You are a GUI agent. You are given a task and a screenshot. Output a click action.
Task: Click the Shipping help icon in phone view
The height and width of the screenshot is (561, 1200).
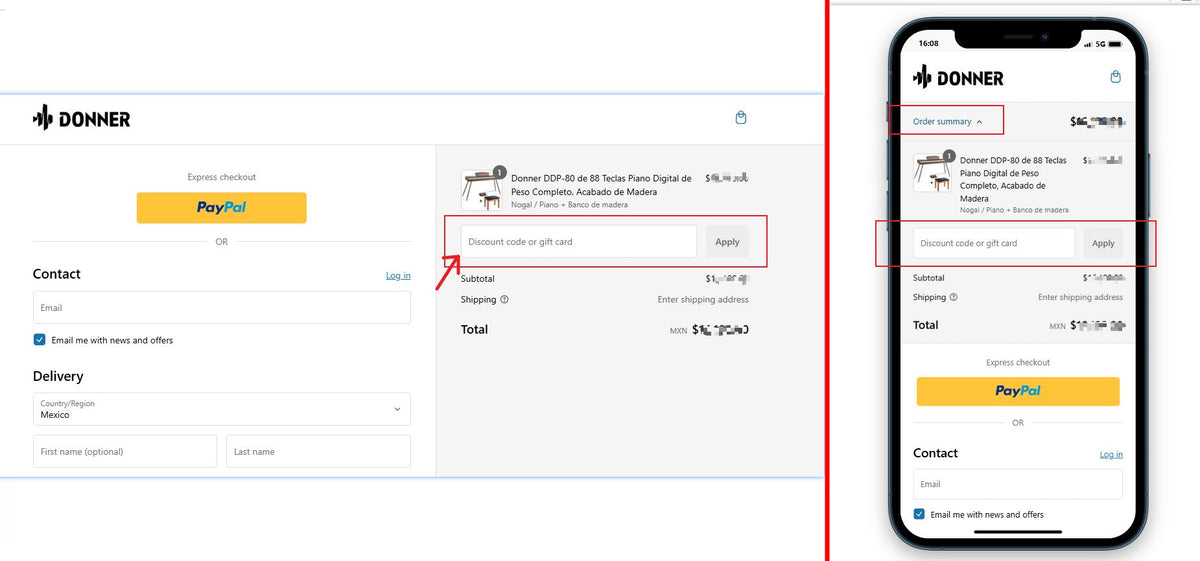tap(953, 297)
